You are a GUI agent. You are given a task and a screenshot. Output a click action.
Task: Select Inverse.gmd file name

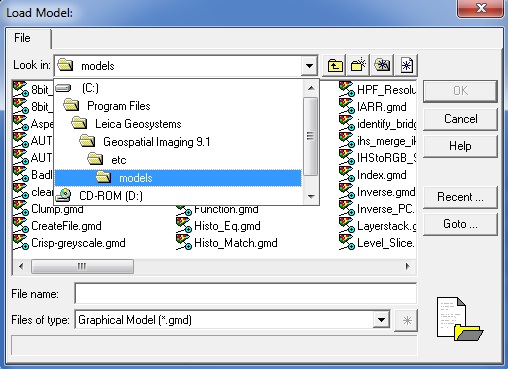click(386, 192)
